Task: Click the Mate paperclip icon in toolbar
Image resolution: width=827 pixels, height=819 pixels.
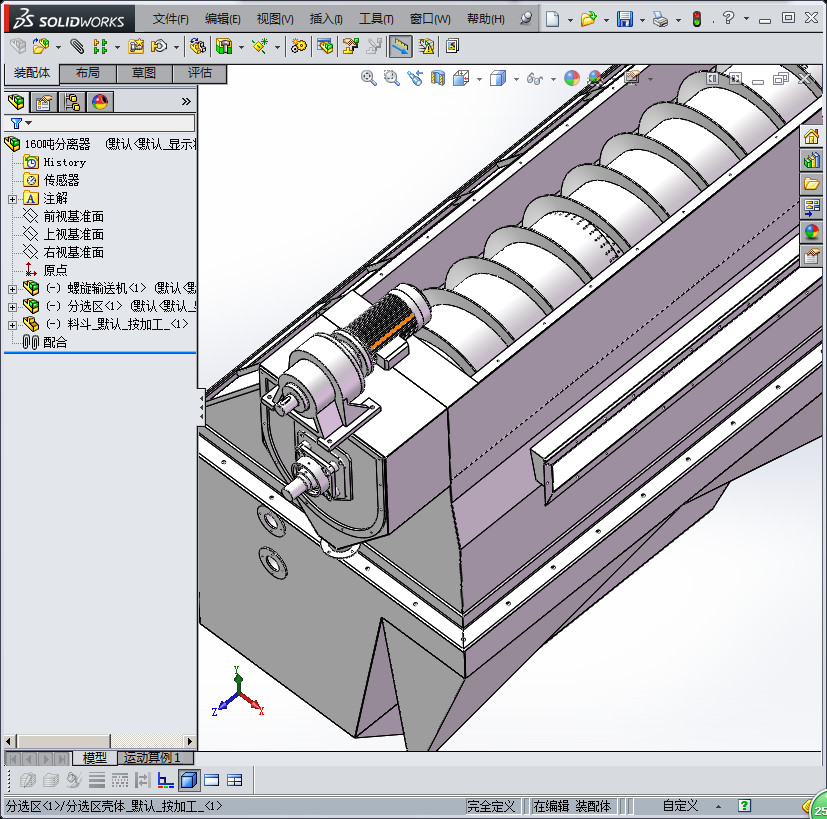Action: (78, 46)
